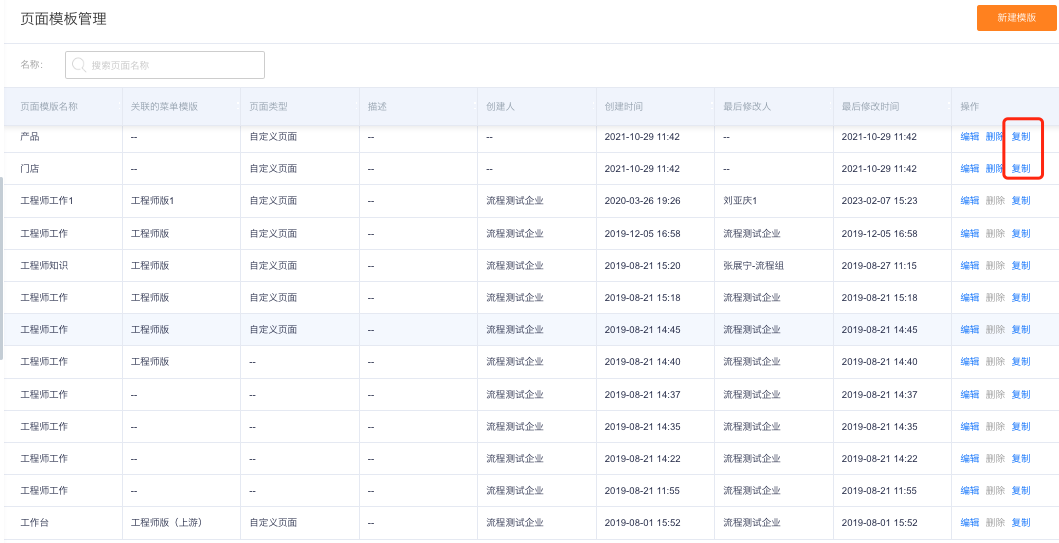Click 编辑 for the 产品 row
1059x543 pixels.
coord(970,136)
